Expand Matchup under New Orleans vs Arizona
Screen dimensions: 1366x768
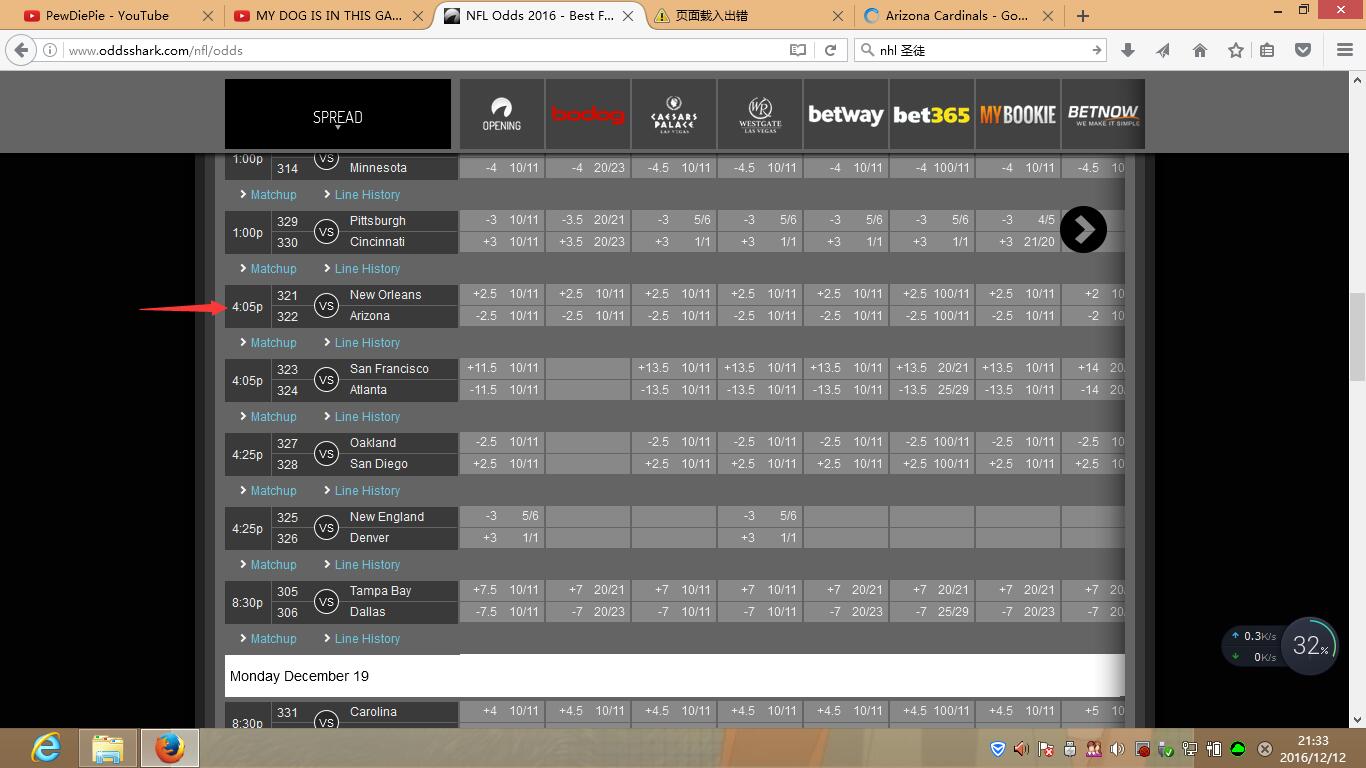(x=273, y=343)
